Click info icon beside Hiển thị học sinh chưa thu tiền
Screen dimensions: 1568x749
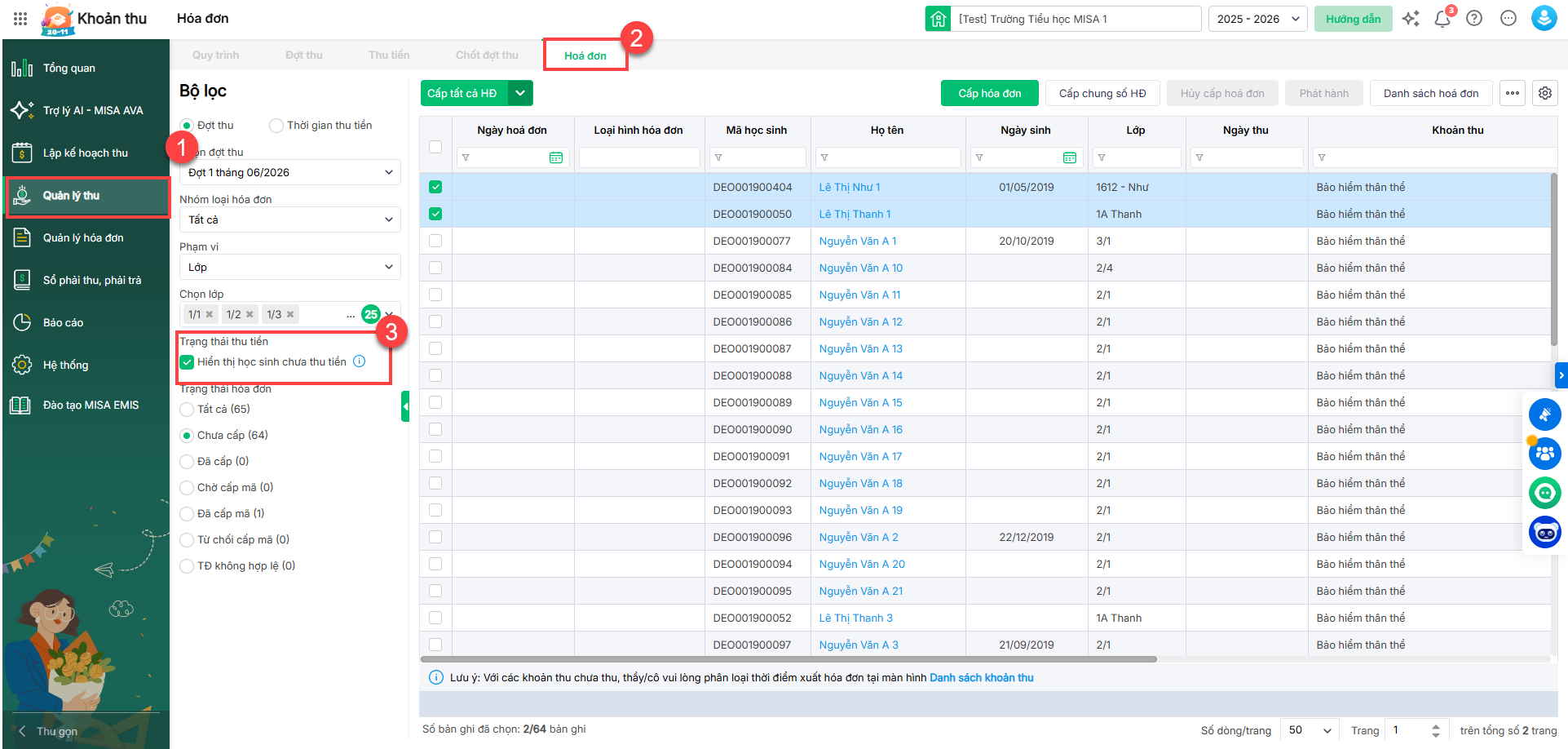(x=360, y=361)
